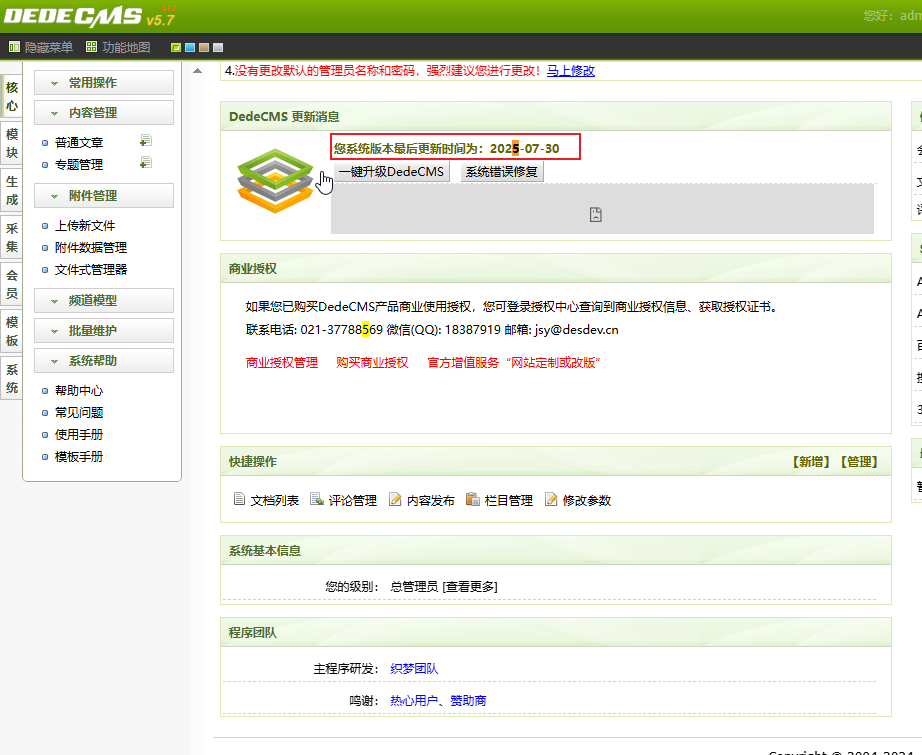Open 上传新文件 menu item
922x755 pixels.
point(85,226)
